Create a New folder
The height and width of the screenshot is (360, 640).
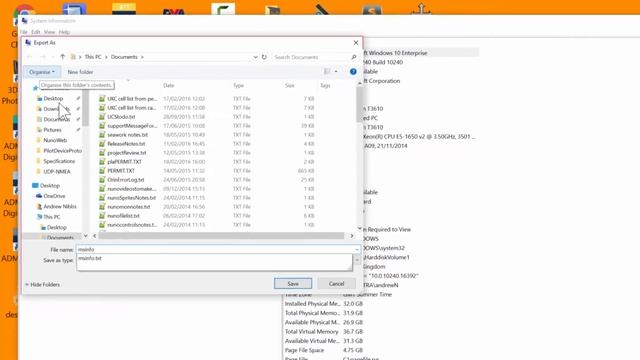(80, 72)
